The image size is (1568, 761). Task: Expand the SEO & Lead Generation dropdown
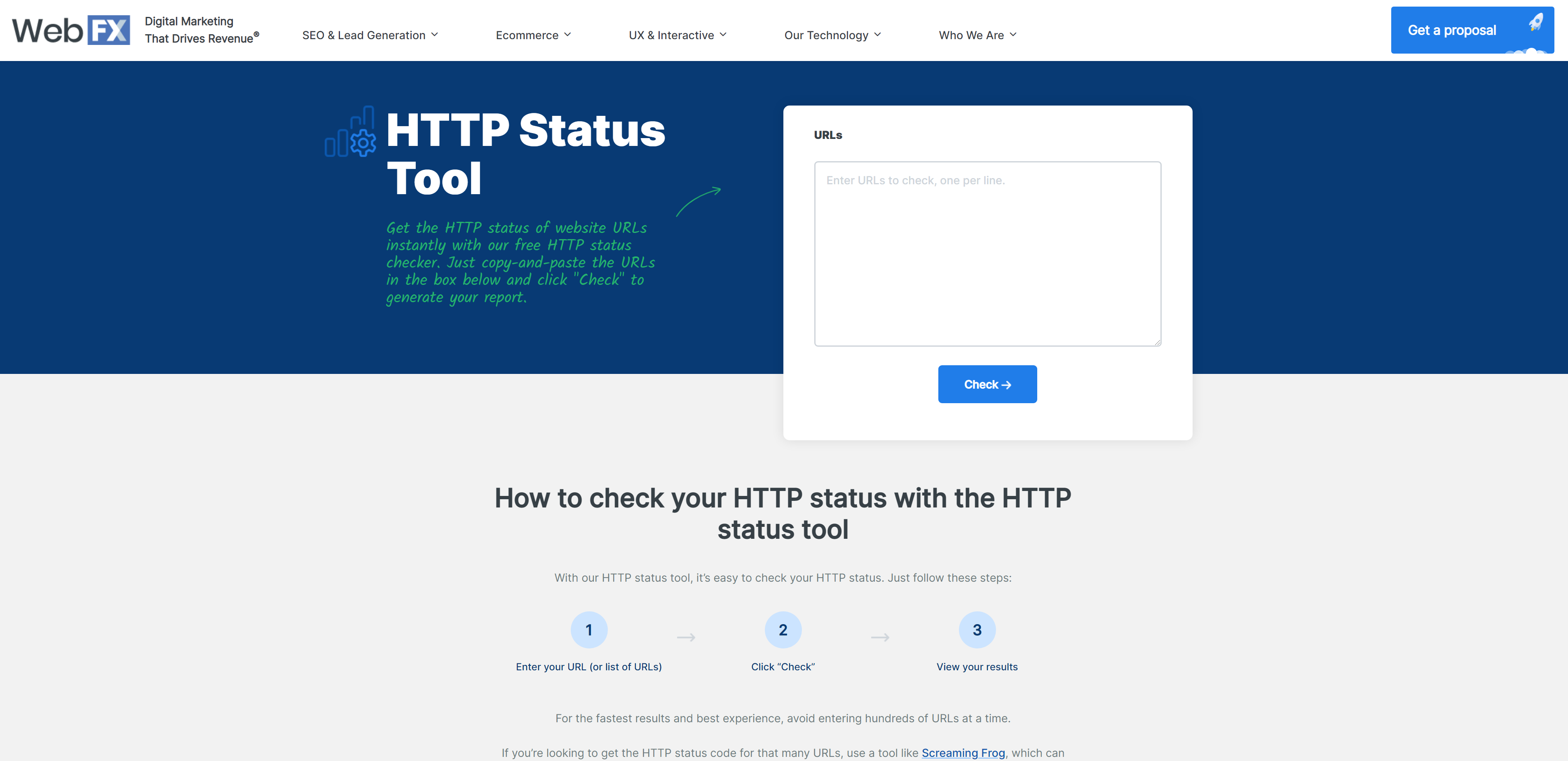coord(371,34)
